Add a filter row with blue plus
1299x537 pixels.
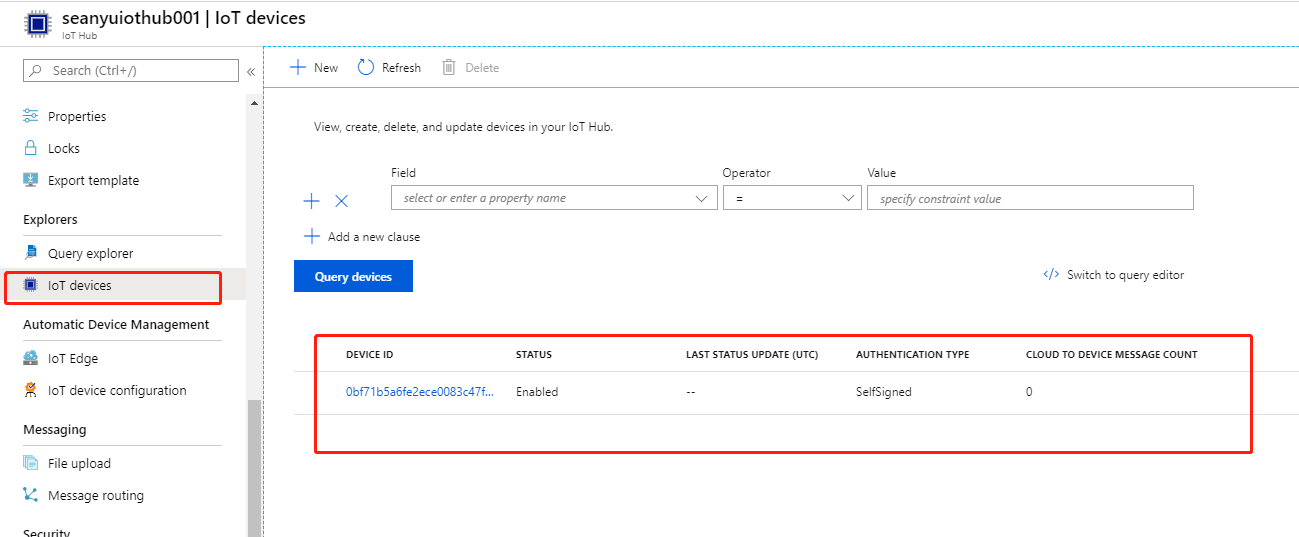[311, 201]
